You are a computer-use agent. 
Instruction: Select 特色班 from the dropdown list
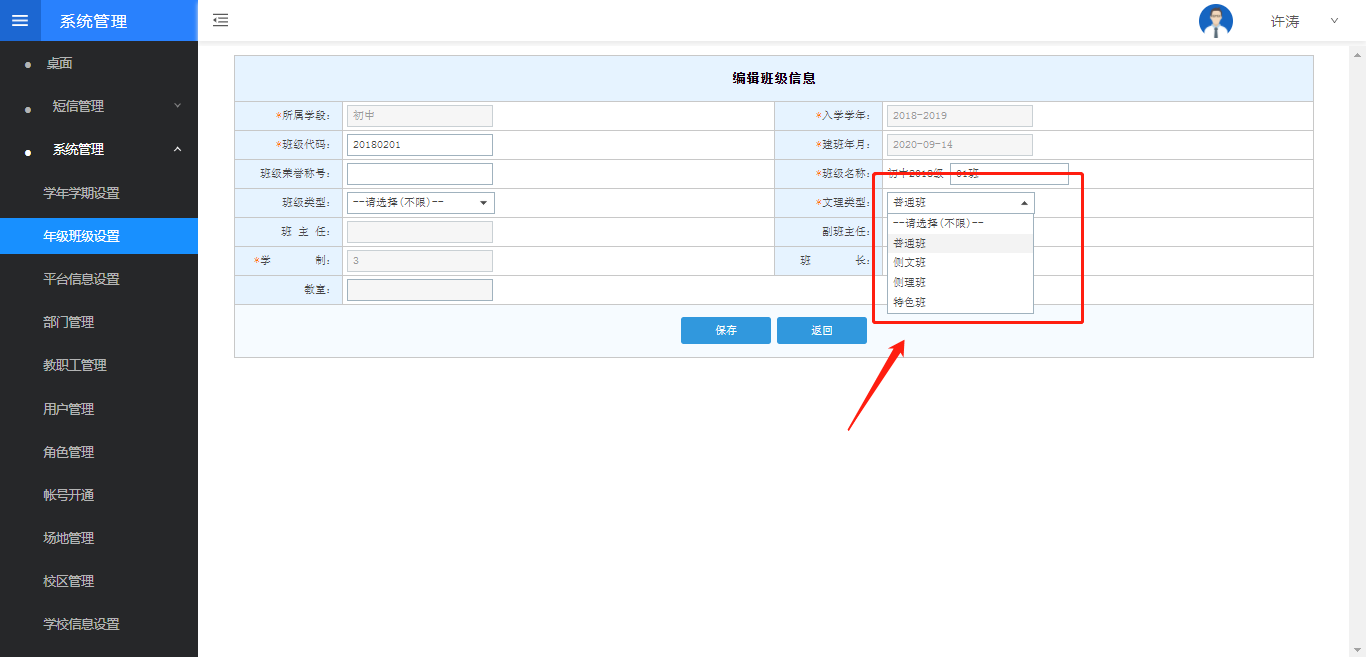coord(910,302)
